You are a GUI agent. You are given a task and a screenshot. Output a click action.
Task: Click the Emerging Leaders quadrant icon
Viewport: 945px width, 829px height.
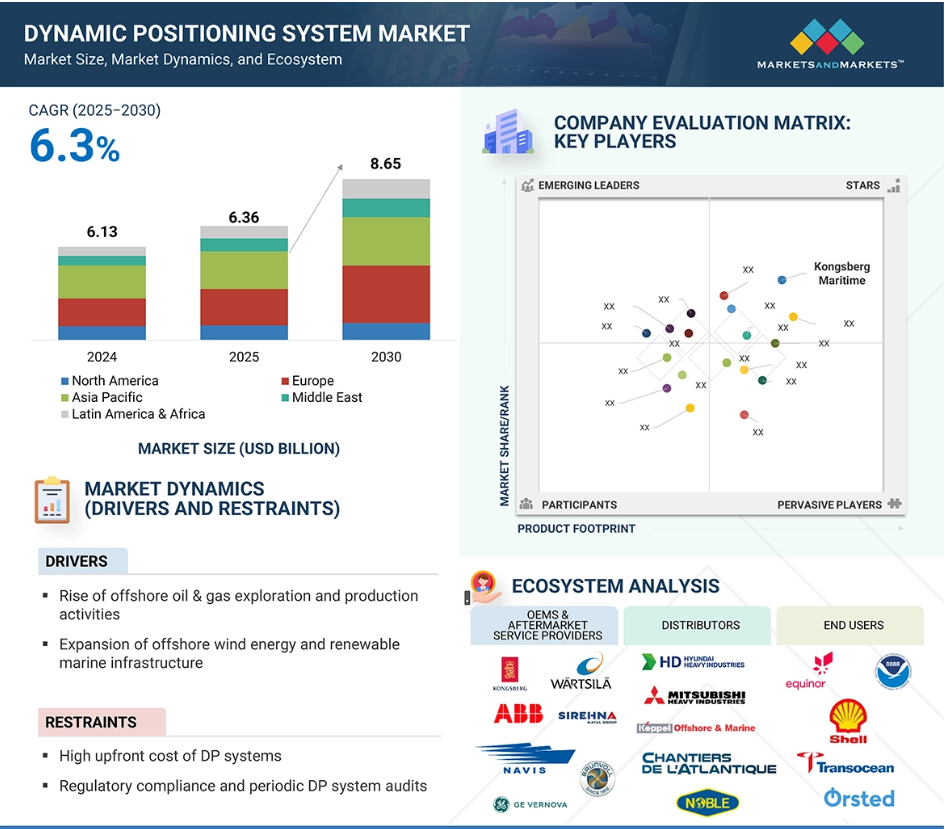pos(527,186)
